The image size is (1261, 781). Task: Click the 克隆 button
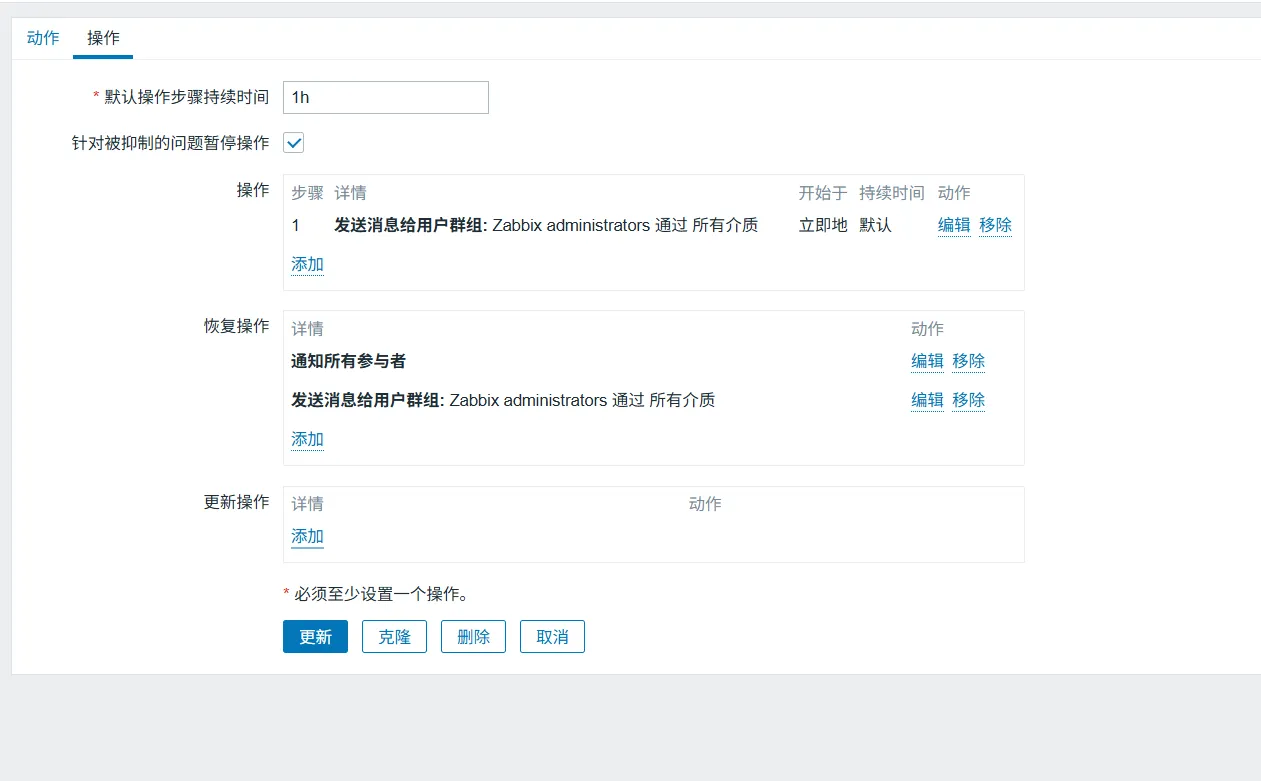coord(394,637)
